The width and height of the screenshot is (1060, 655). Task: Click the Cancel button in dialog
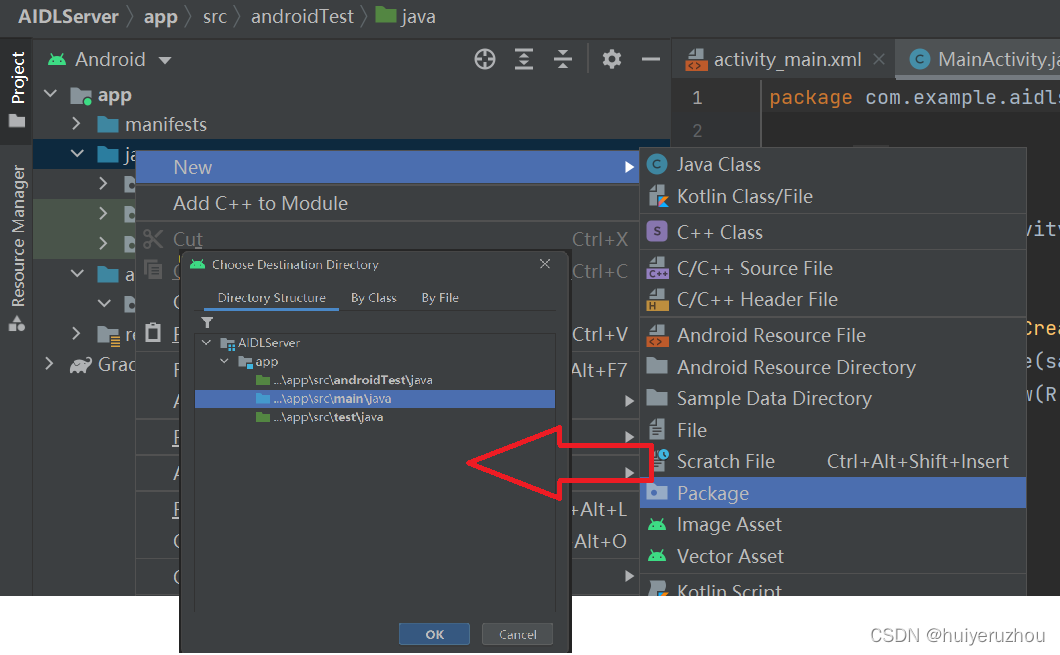pyautogui.click(x=517, y=634)
